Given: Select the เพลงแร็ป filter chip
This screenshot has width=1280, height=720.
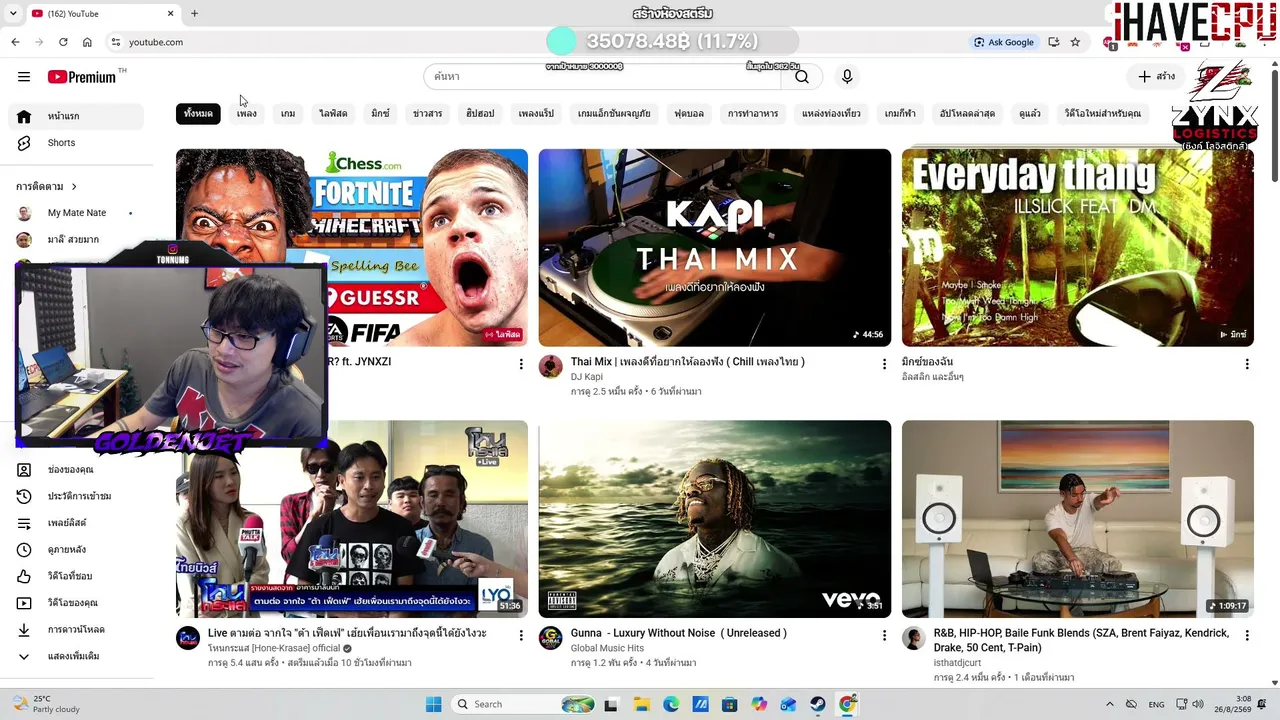Looking at the screenshot, I should pyautogui.click(x=536, y=114).
